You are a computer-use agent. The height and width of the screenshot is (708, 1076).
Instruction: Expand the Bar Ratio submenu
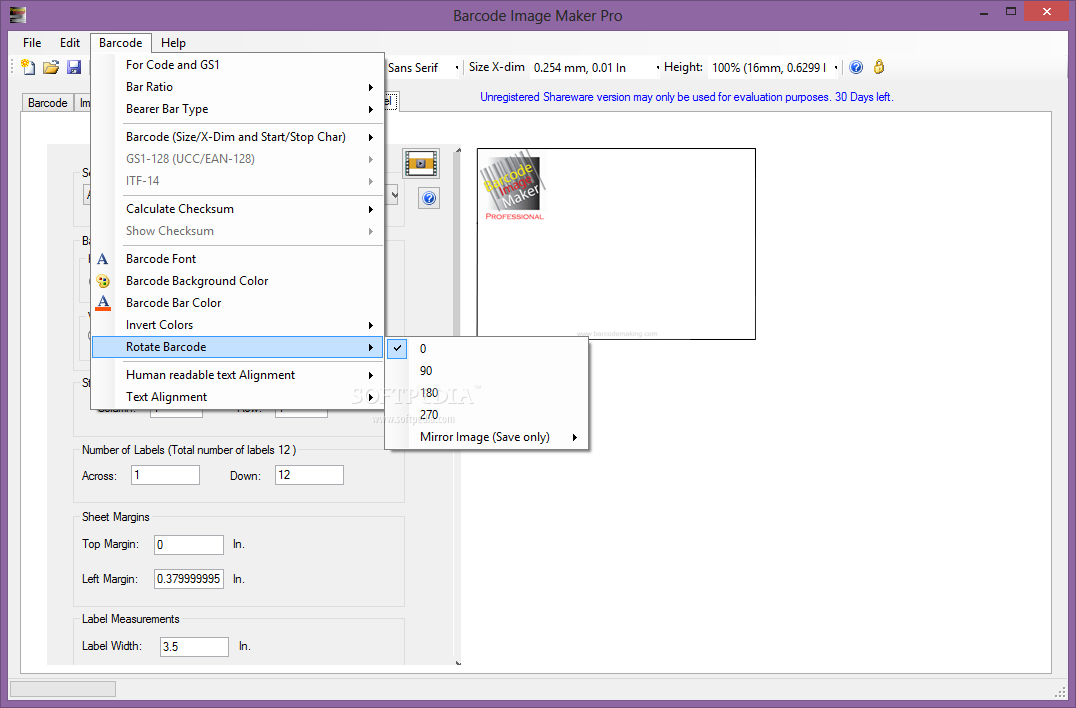[237, 86]
